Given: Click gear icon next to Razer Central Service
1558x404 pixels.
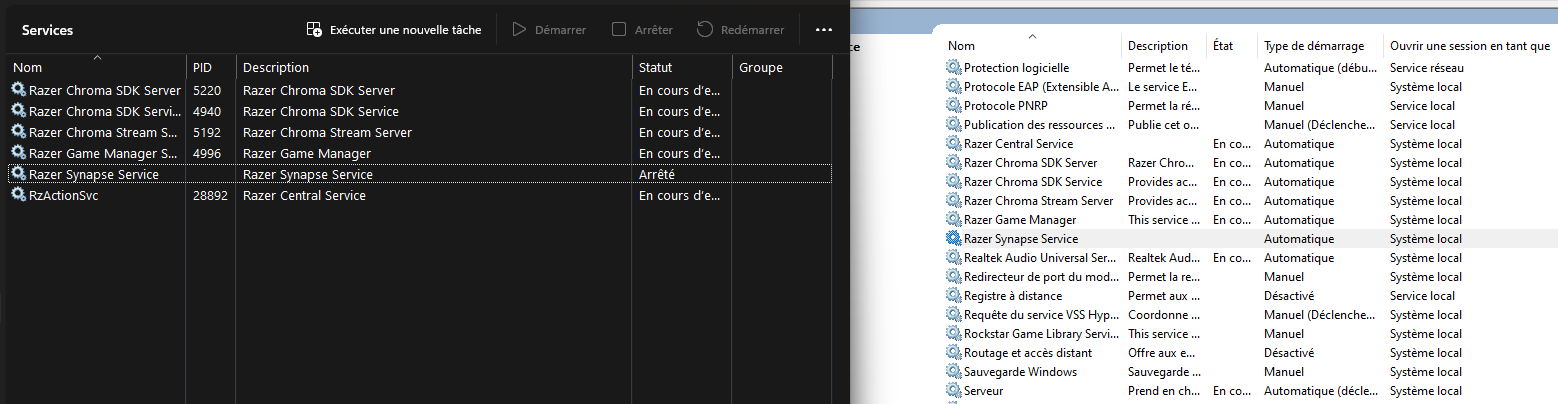Looking at the screenshot, I should tap(953, 143).
